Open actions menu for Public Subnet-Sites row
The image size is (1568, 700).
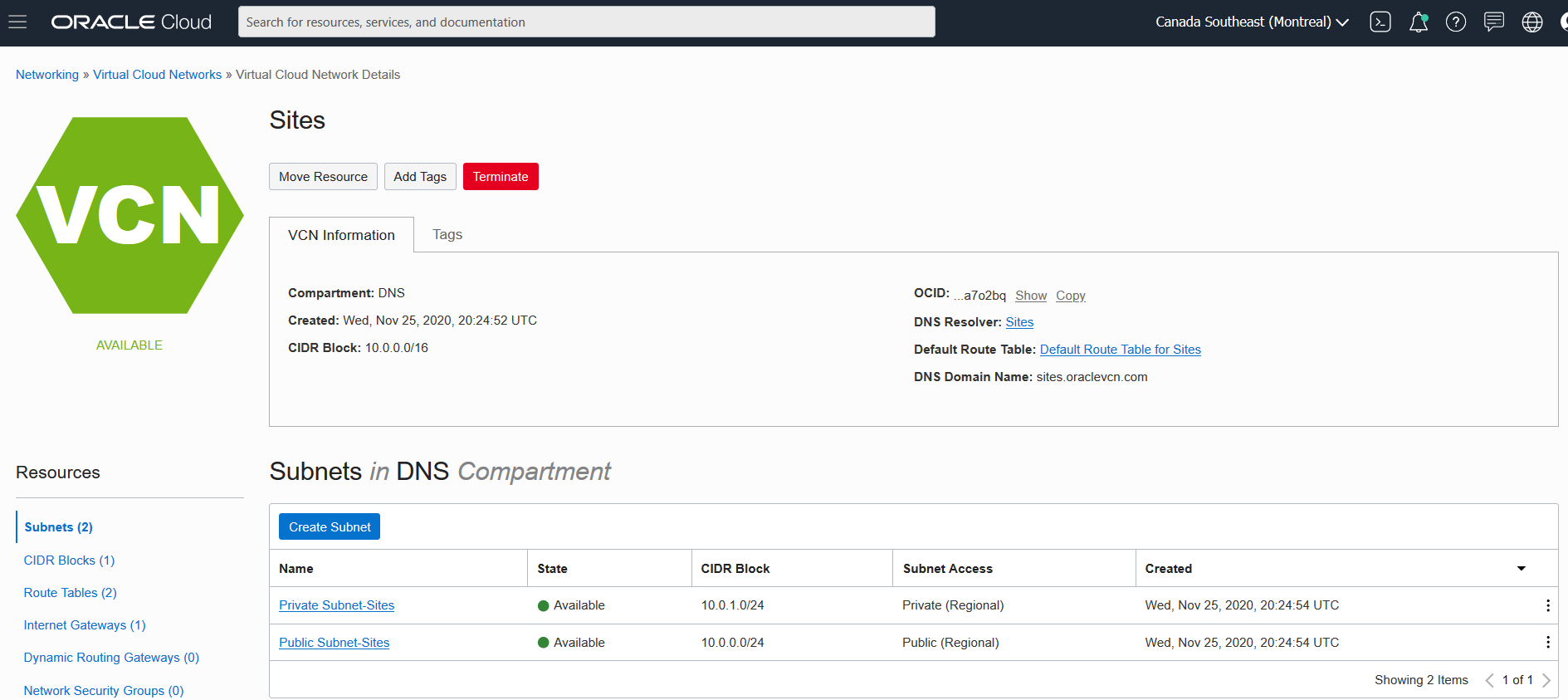click(x=1547, y=642)
